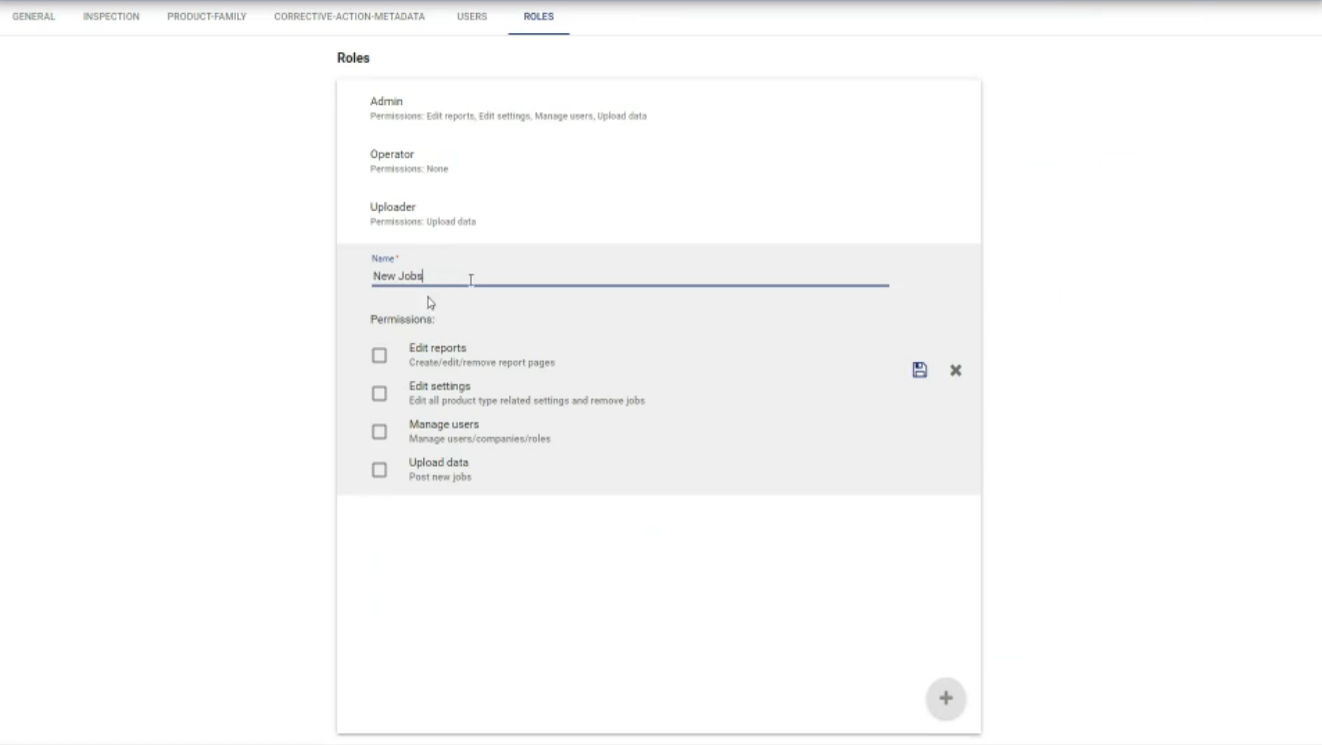Select the Roles tab
This screenshot has width=1322, height=745.
point(538,17)
